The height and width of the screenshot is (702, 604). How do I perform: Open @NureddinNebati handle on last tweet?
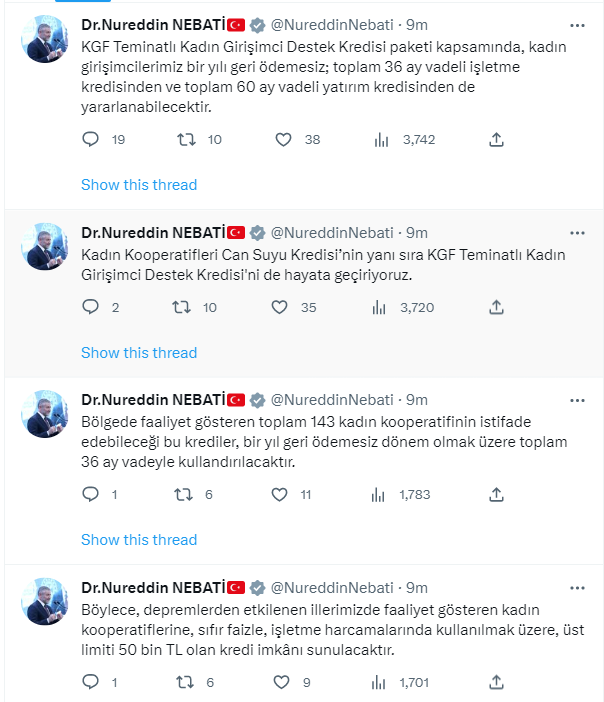tap(335, 588)
